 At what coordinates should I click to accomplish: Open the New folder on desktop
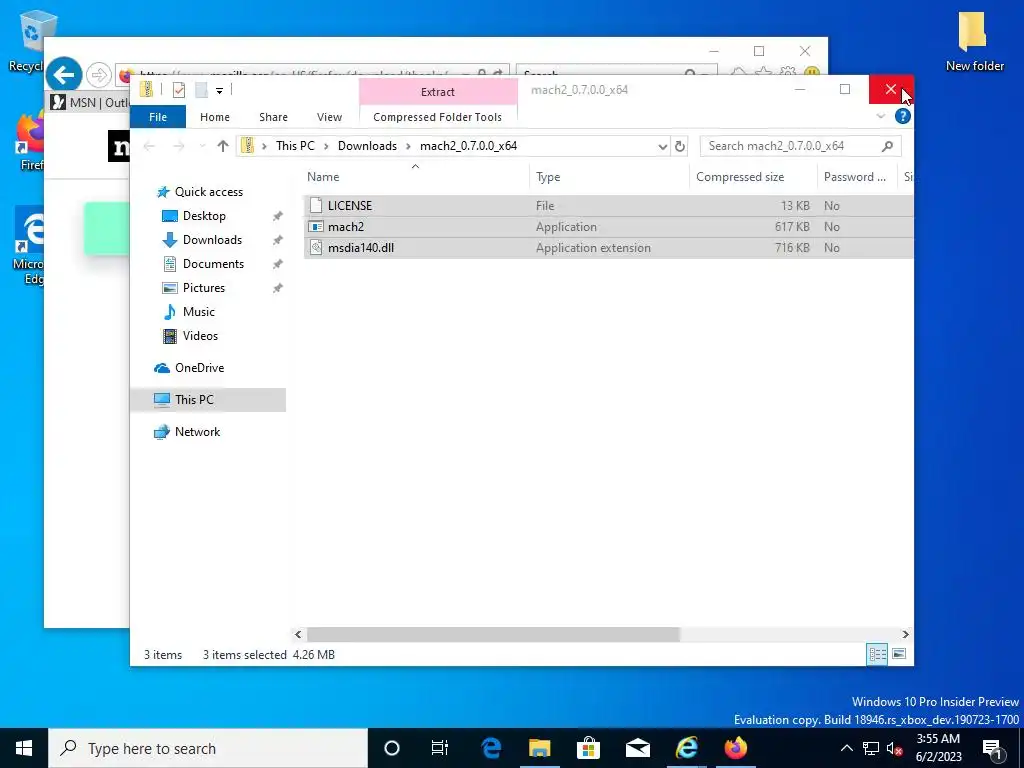click(x=974, y=40)
